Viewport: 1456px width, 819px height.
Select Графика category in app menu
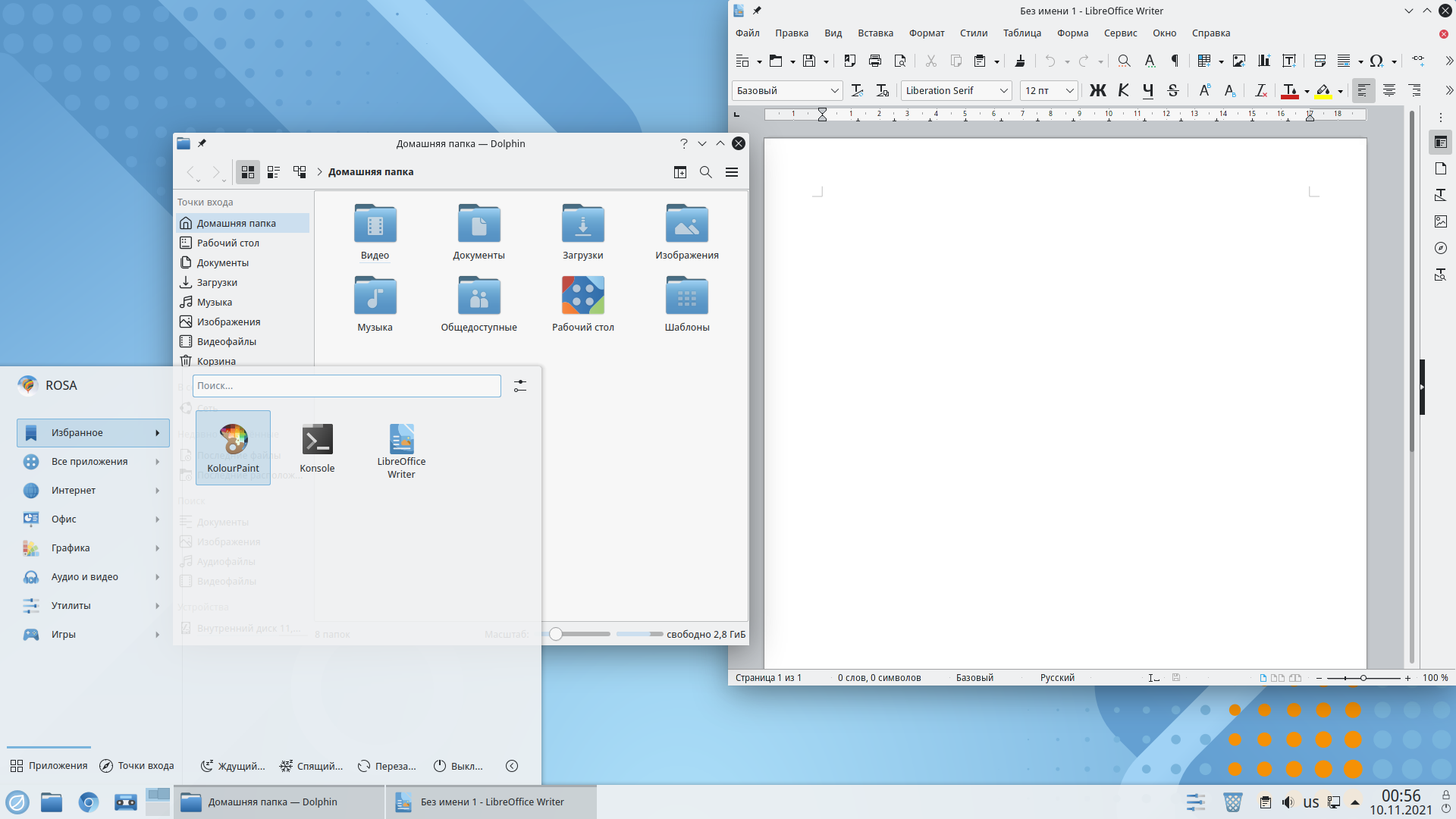pos(71,548)
